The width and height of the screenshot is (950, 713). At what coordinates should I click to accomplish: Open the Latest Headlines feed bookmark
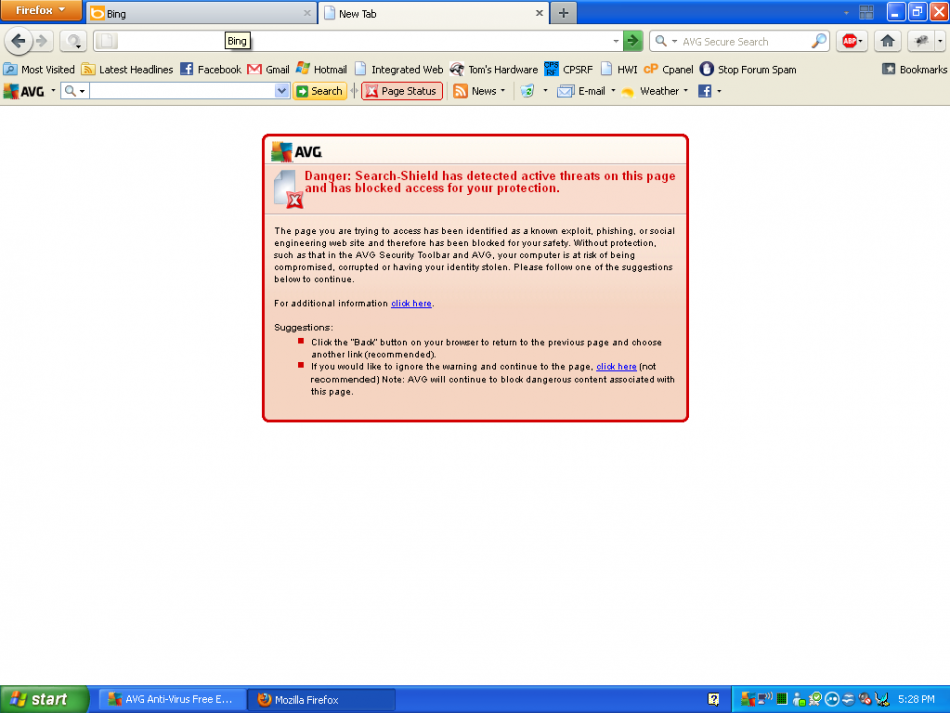coord(127,70)
